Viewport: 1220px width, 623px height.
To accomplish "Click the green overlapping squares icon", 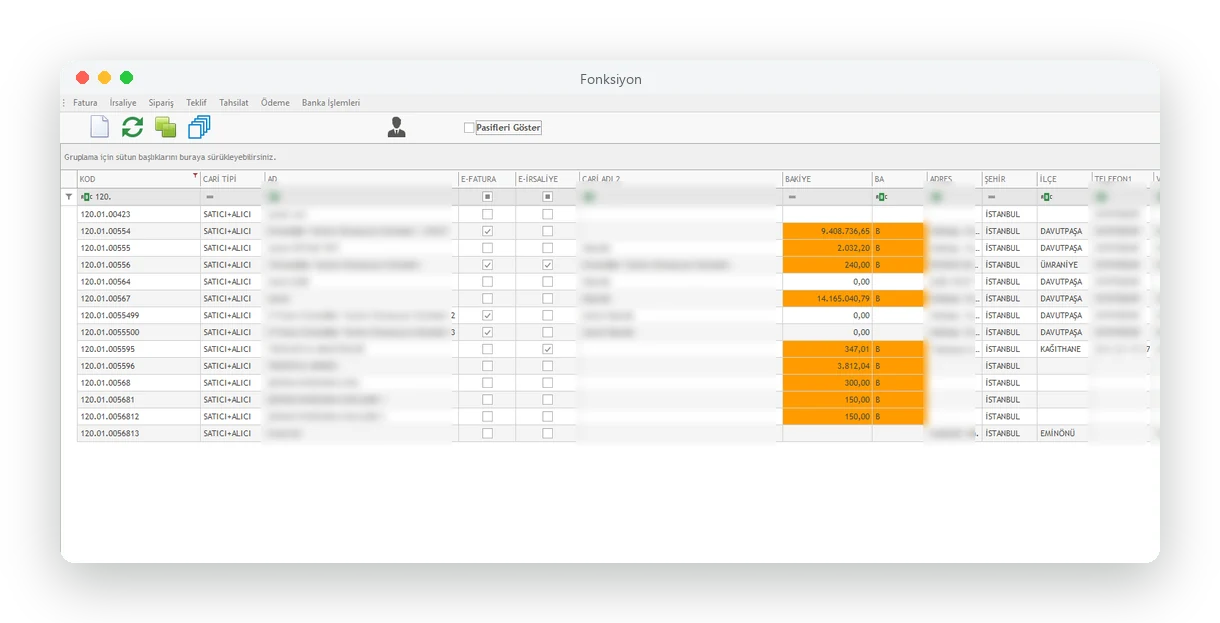I will 165,127.
